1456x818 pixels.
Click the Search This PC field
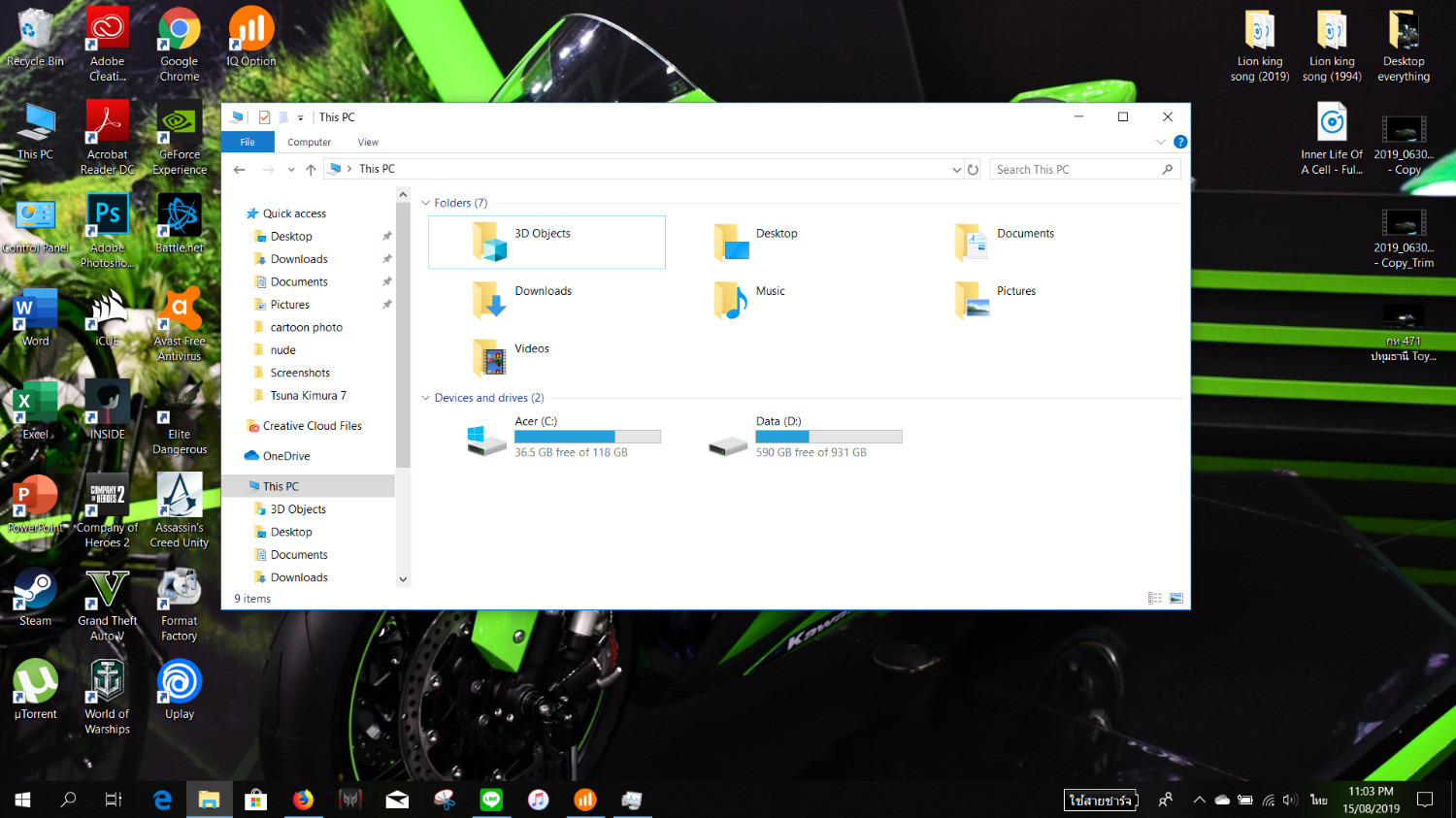pyautogui.click(x=1085, y=169)
